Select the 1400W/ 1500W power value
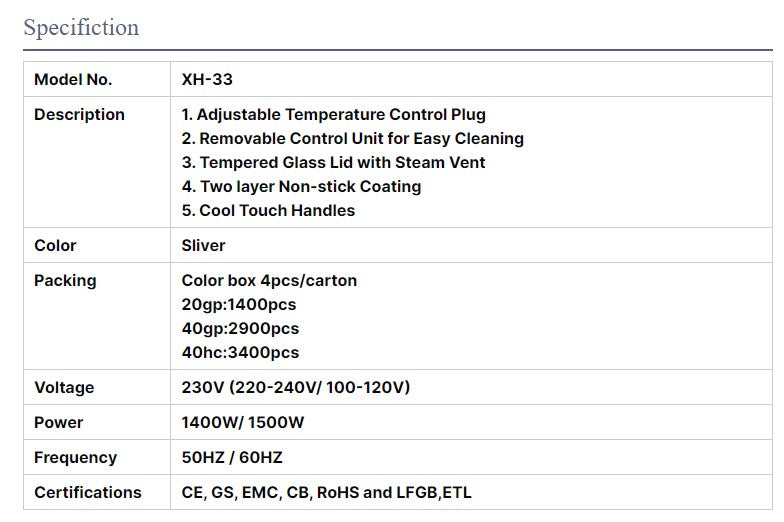Image resolution: width=784 pixels, height=522 pixels. click(x=243, y=423)
